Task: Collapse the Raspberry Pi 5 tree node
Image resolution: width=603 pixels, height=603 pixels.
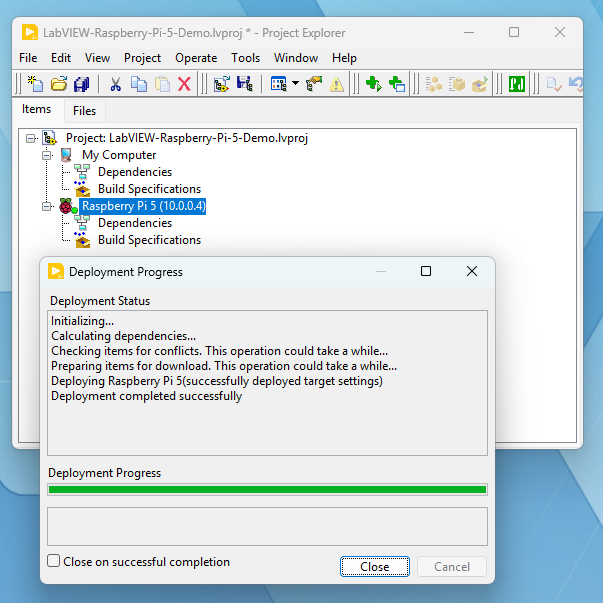Action: tap(46, 206)
